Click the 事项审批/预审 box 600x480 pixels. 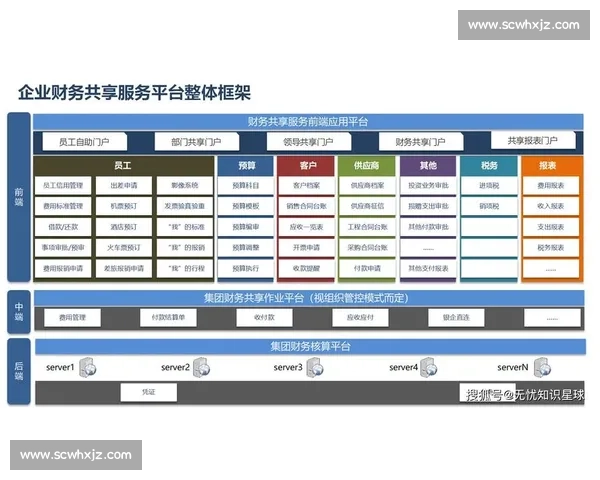coord(63,248)
